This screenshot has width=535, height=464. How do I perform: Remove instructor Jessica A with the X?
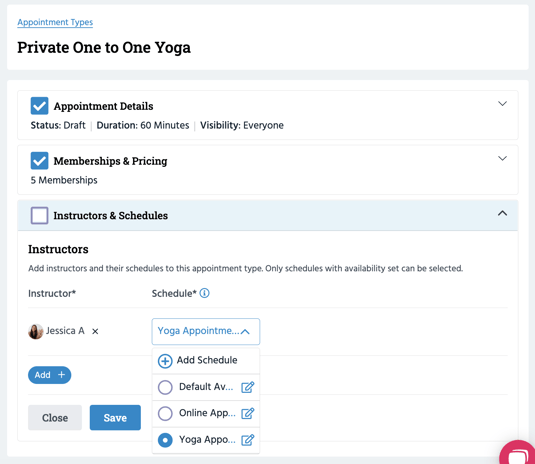click(95, 331)
